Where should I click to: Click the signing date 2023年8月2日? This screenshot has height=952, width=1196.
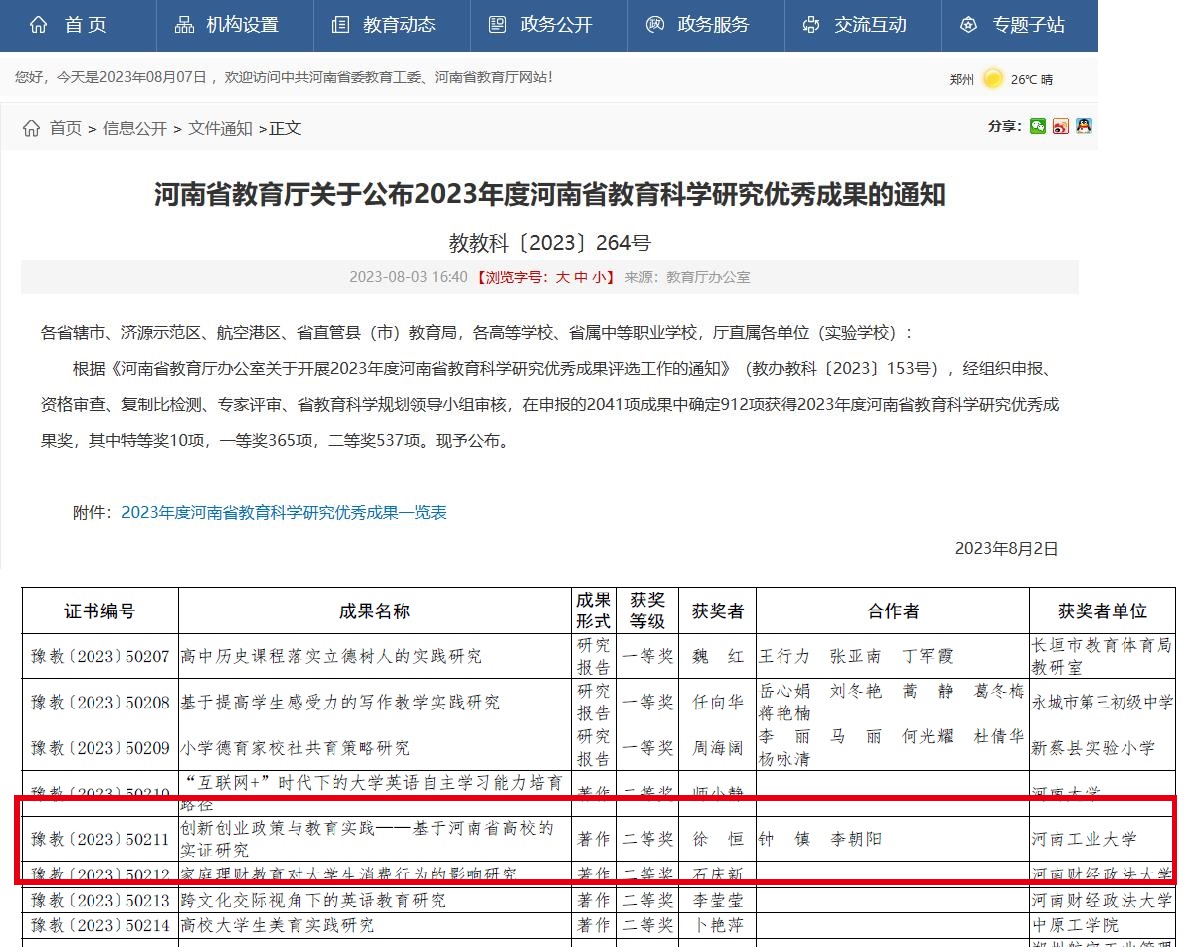(x=1006, y=548)
